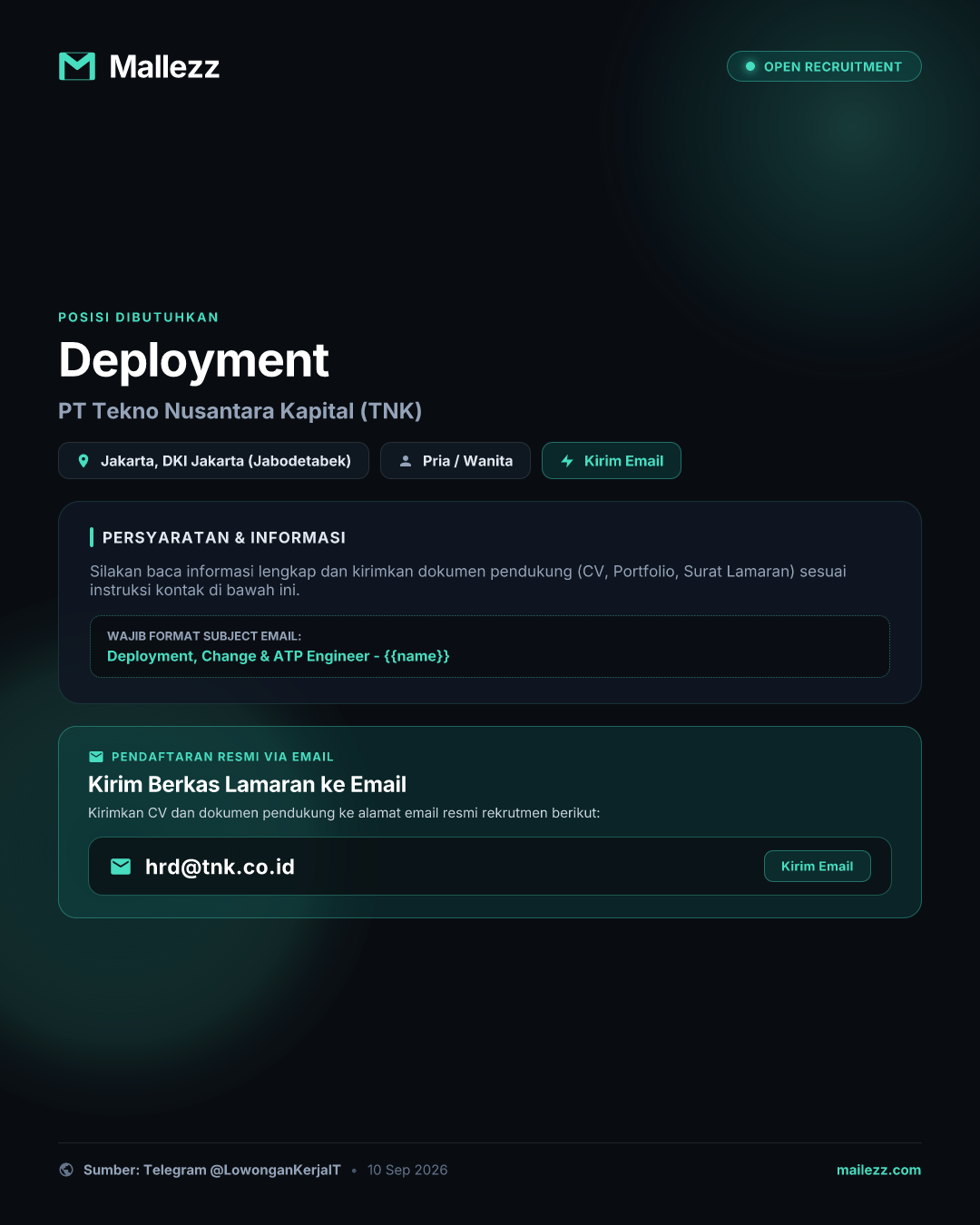Click the location pin icon beside Jakarta
Screen dimensions: 980x1225
click(x=83, y=461)
